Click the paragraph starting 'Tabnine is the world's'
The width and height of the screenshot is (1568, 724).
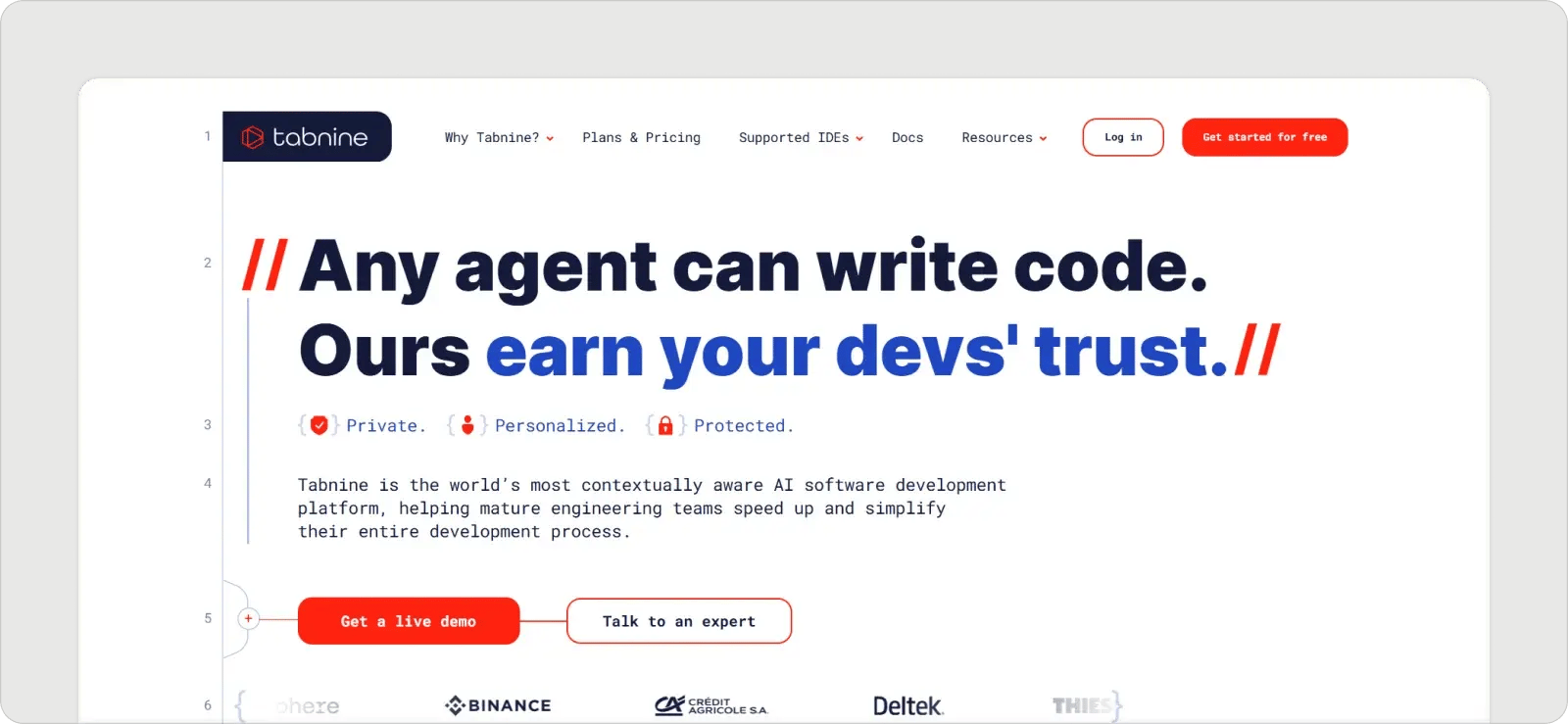[652, 508]
